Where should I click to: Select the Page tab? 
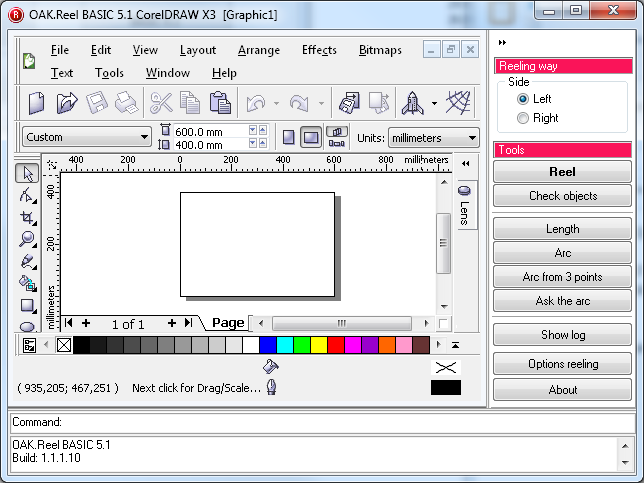(228, 323)
